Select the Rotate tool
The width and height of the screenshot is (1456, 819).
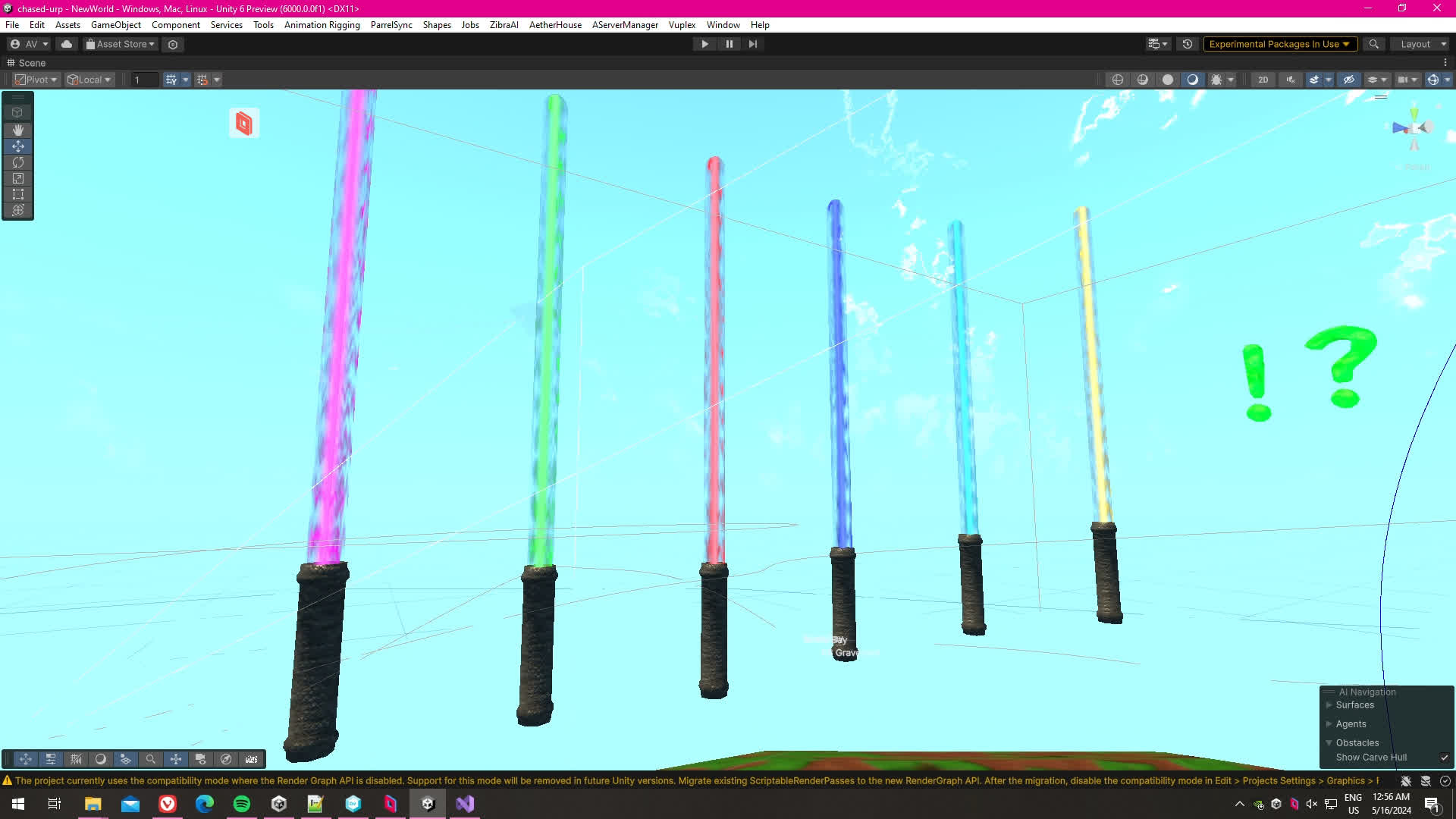coord(18,162)
